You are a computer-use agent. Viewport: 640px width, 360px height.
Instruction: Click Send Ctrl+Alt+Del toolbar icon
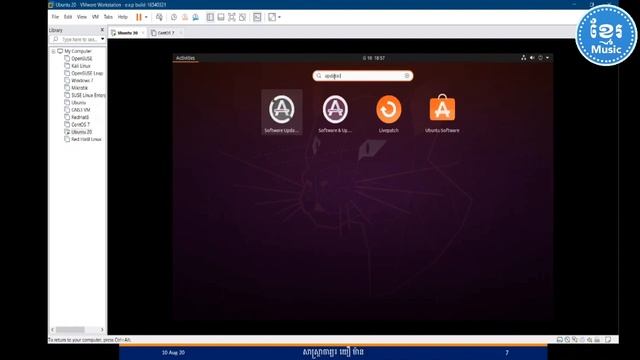[x=159, y=17]
